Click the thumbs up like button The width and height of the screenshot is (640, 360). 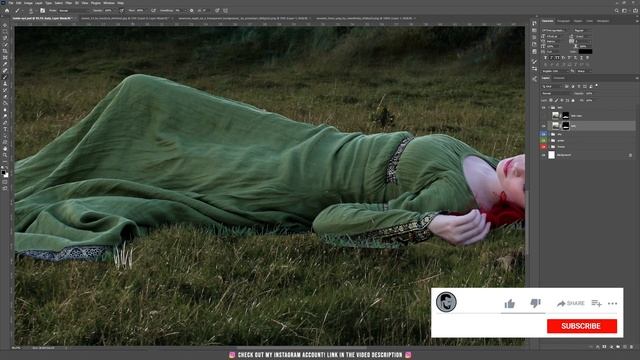(x=509, y=303)
